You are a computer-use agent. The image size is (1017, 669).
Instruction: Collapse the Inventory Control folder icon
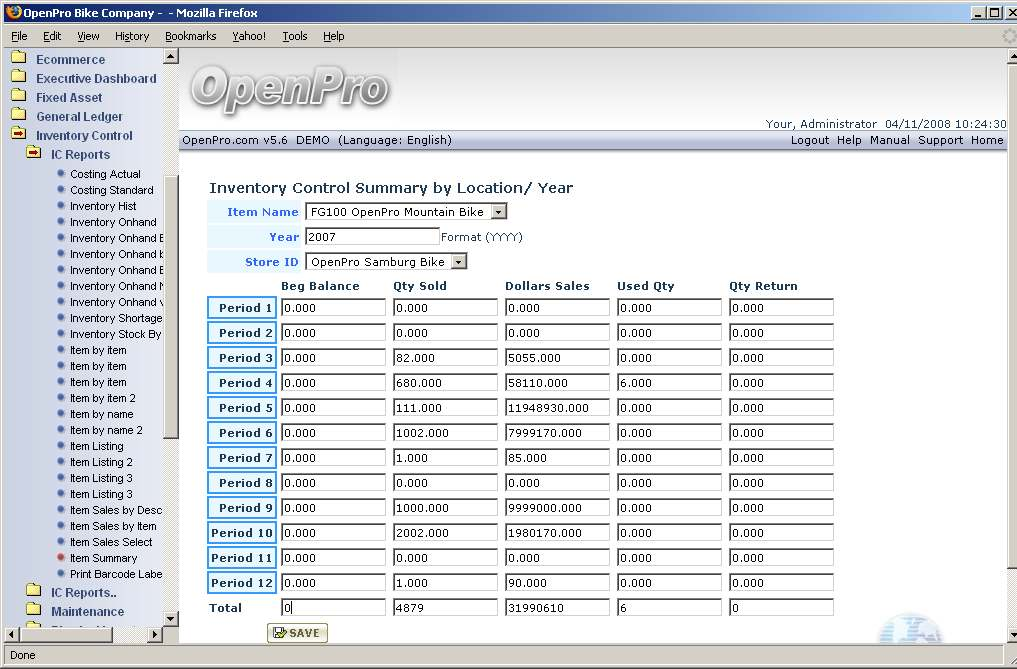(x=18, y=135)
